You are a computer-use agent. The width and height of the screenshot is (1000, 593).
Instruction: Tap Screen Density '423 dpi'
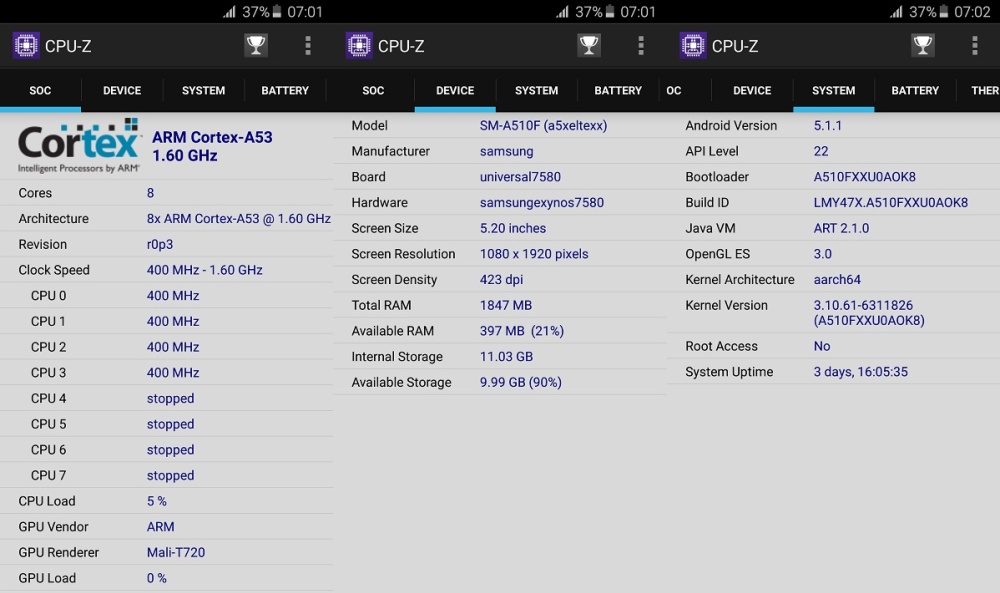(x=501, y=279)
